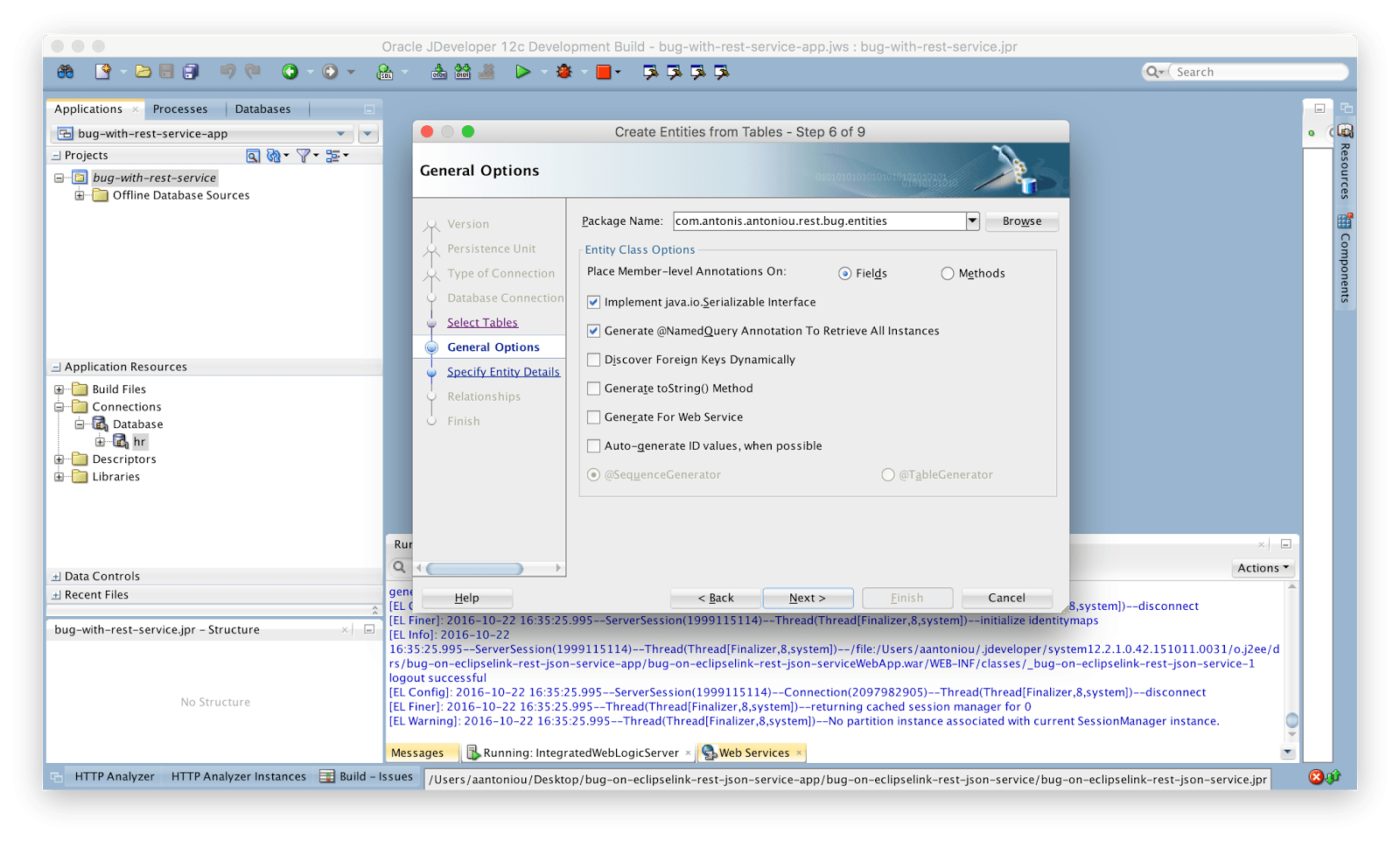Image resolution: width=1400 pixels, height=841 pixels.
Task: Click the Components palette icon on right edge
Action: coord(1346,221)
